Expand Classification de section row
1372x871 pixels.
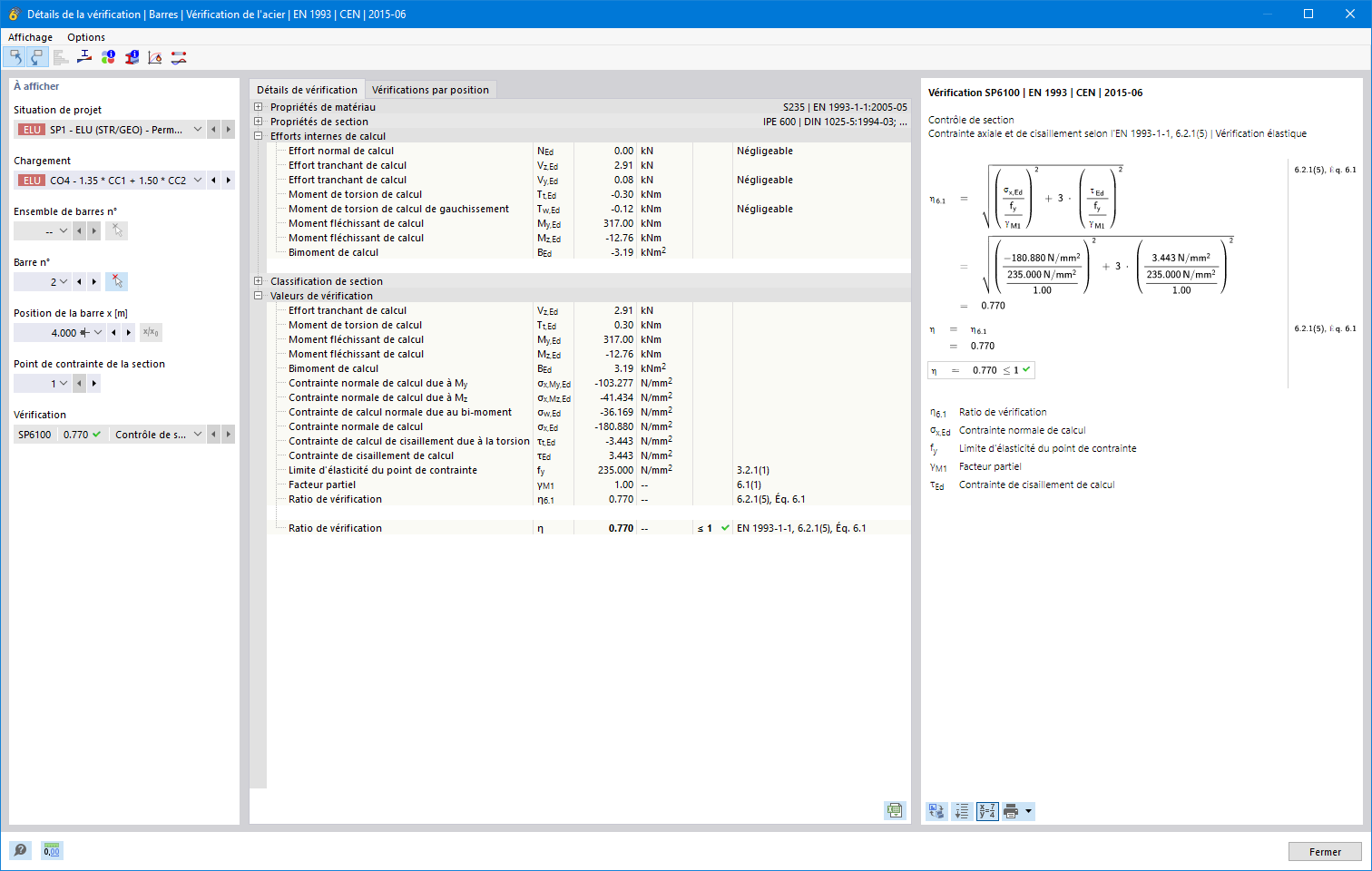(x=258, y=281)
